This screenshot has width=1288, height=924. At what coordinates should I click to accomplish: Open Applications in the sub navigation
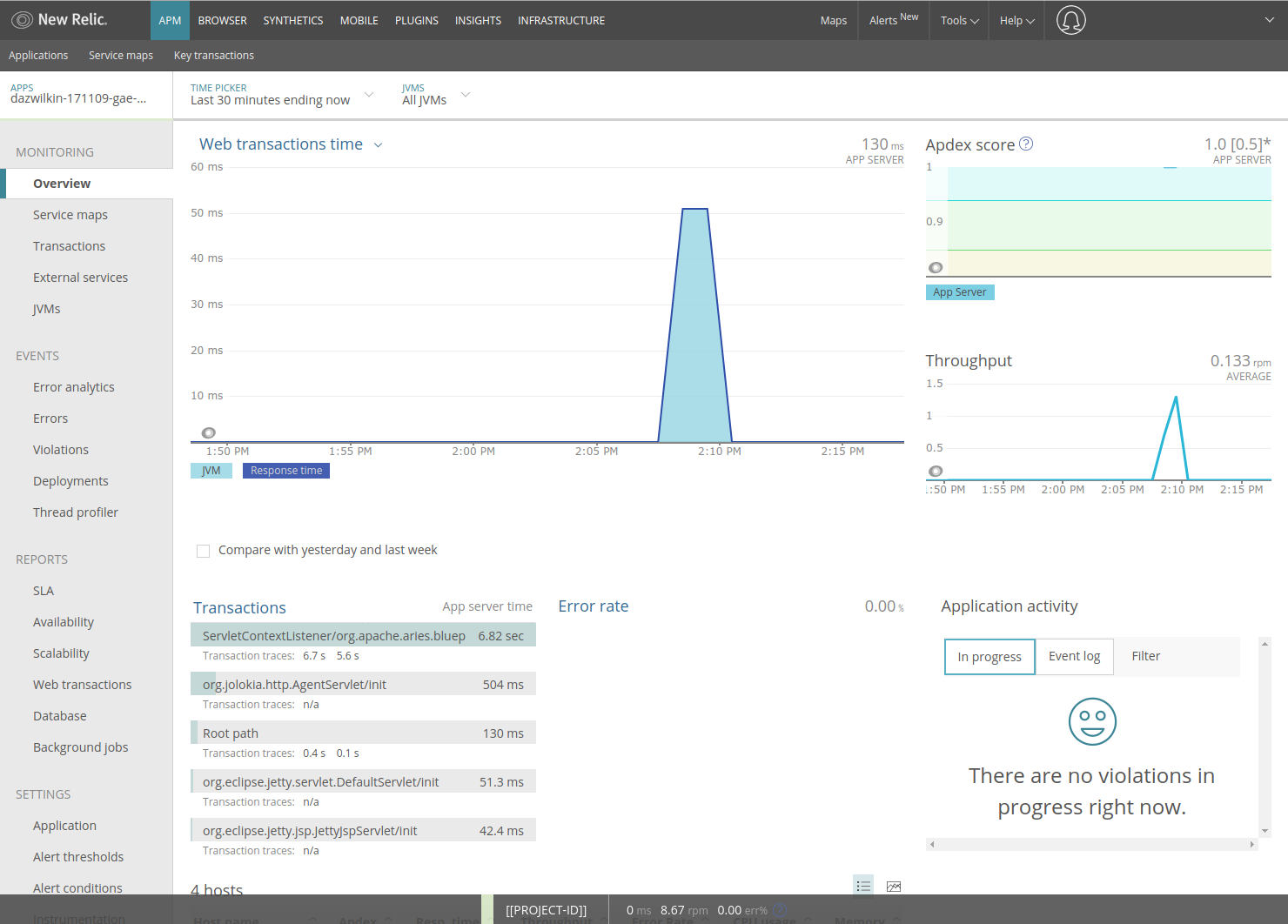click(x=38, y=56)
